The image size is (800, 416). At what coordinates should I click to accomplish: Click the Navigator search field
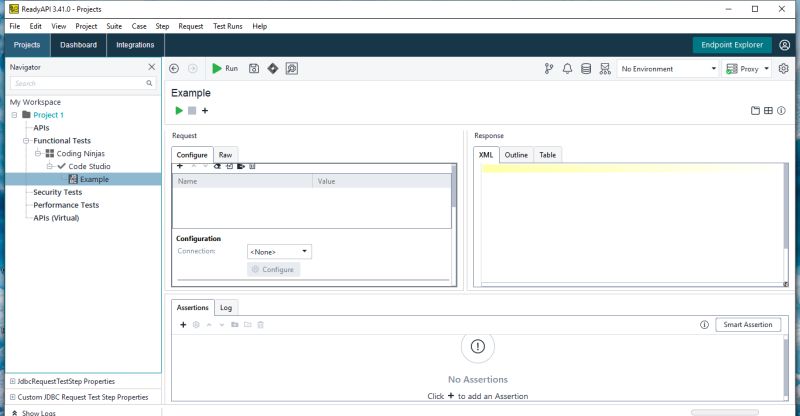point(83,83)
